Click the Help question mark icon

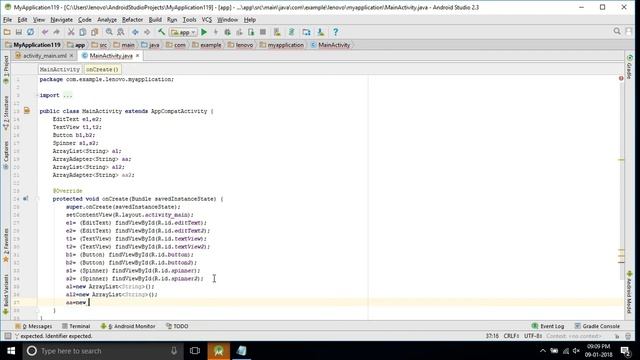(x=336, y=32)
